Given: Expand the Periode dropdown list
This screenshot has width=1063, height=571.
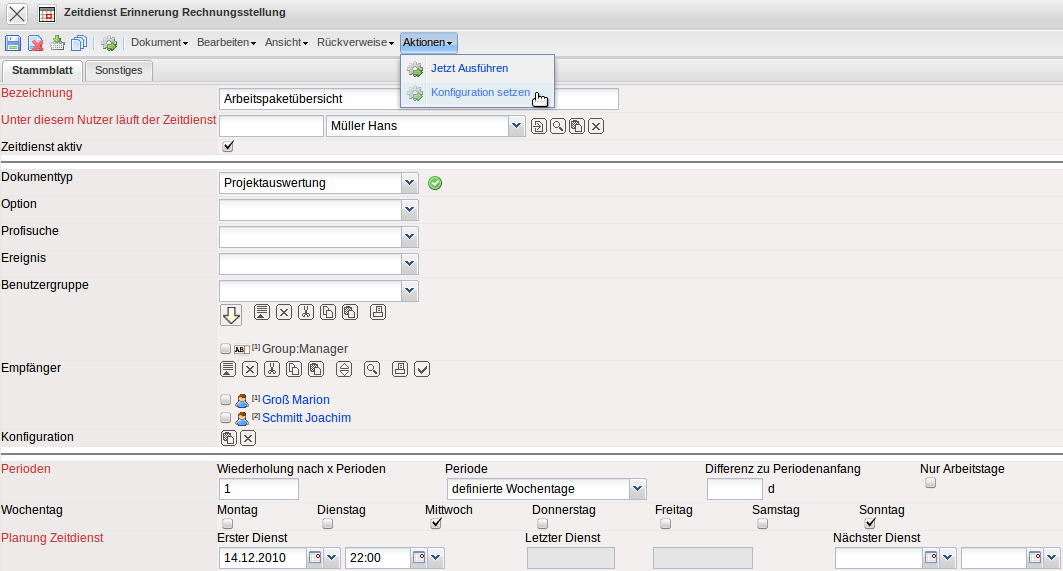Looking at the screenshot, I should [x=637, y=489].
